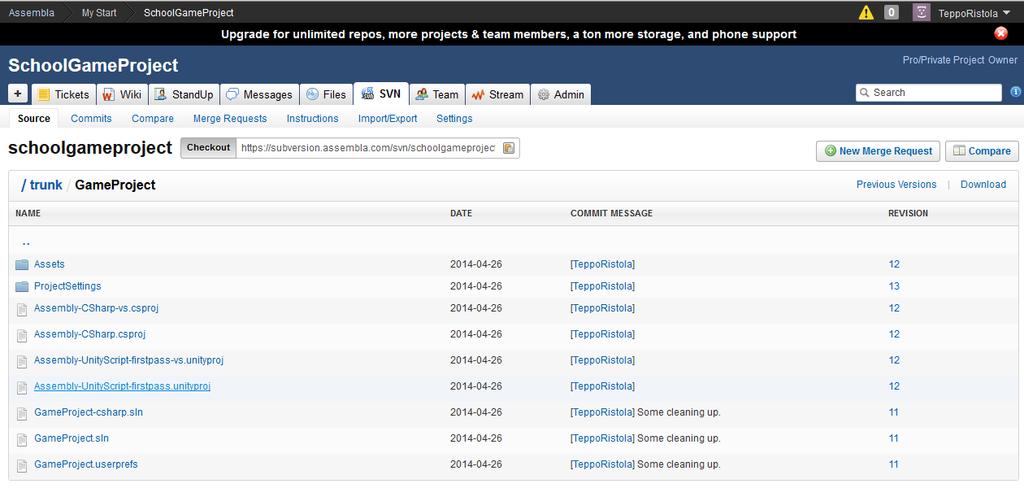The width and height of the screenshot is (1024, 488).
Task: Go up to the parent directory (..)
Action: 26,242
